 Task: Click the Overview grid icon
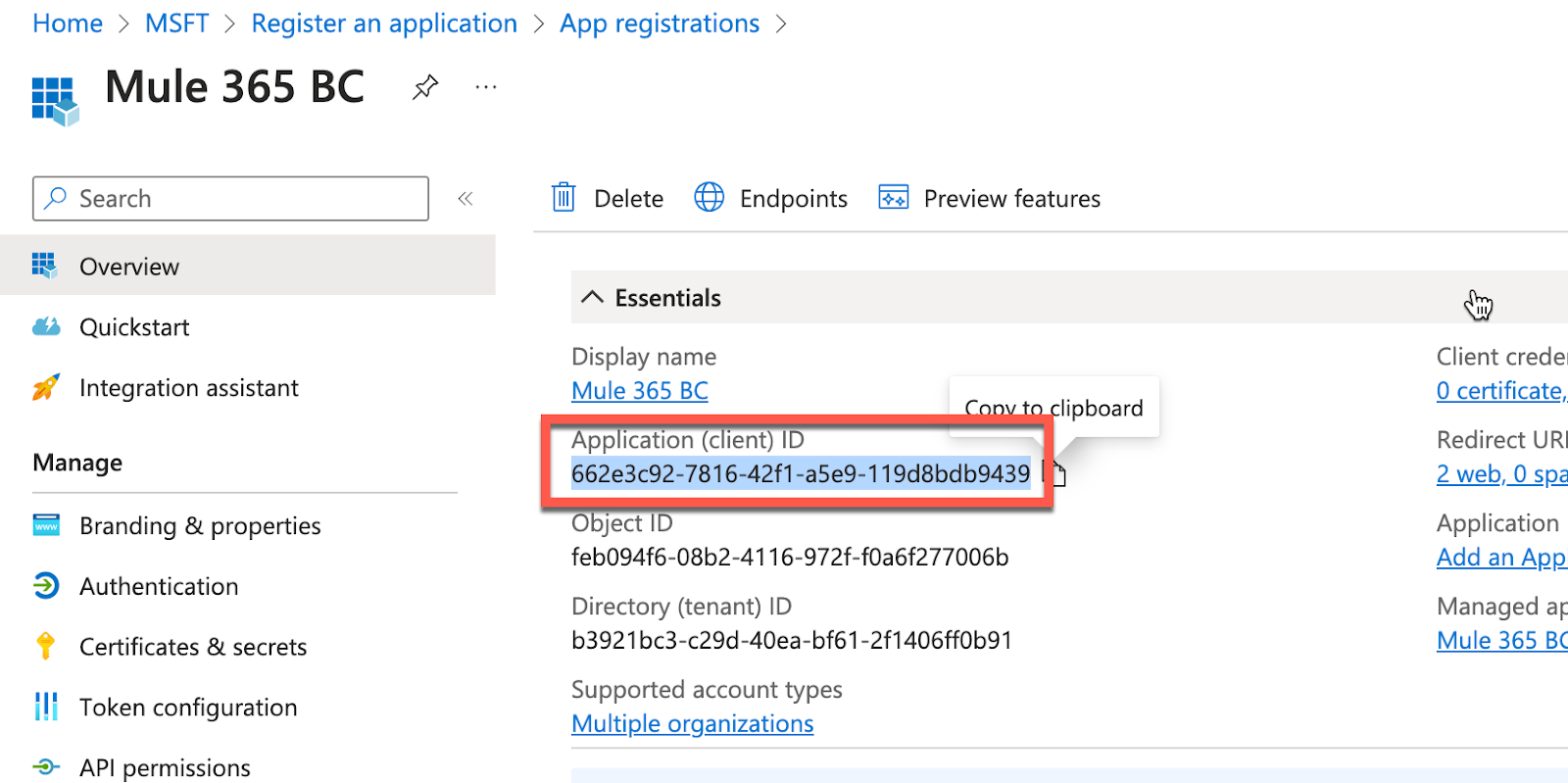coord(45,266)
